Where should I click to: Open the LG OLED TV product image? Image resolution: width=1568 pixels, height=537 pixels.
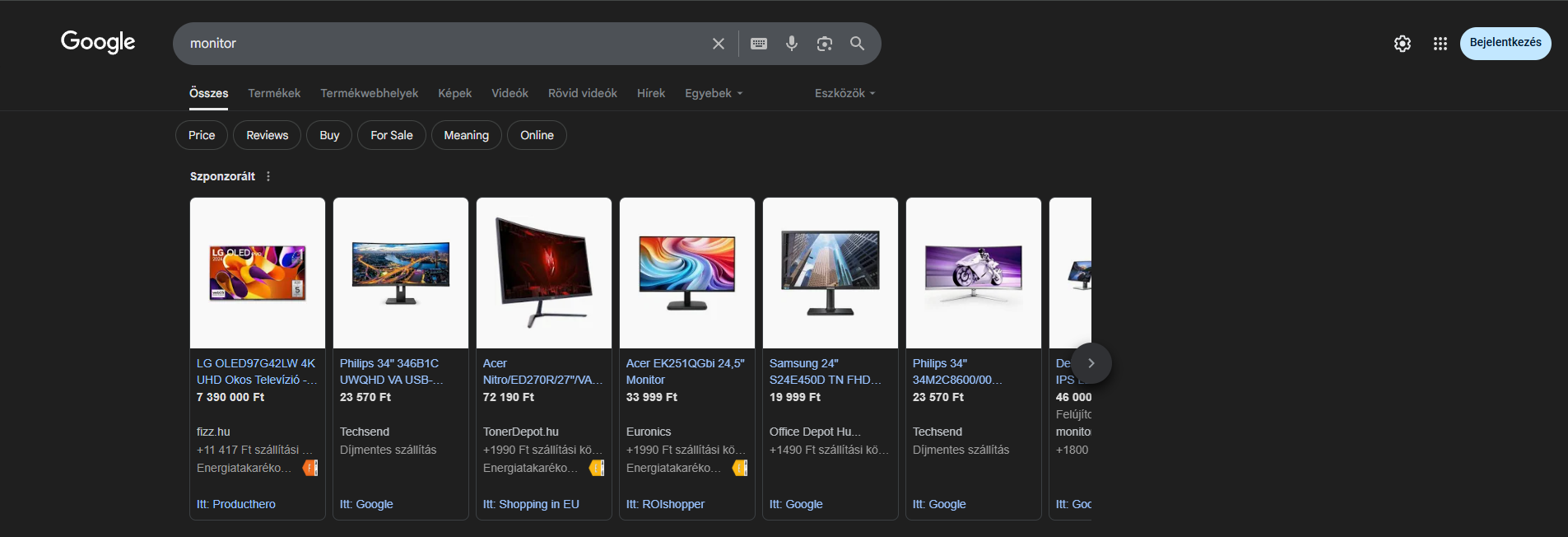[x=258, y=273]
